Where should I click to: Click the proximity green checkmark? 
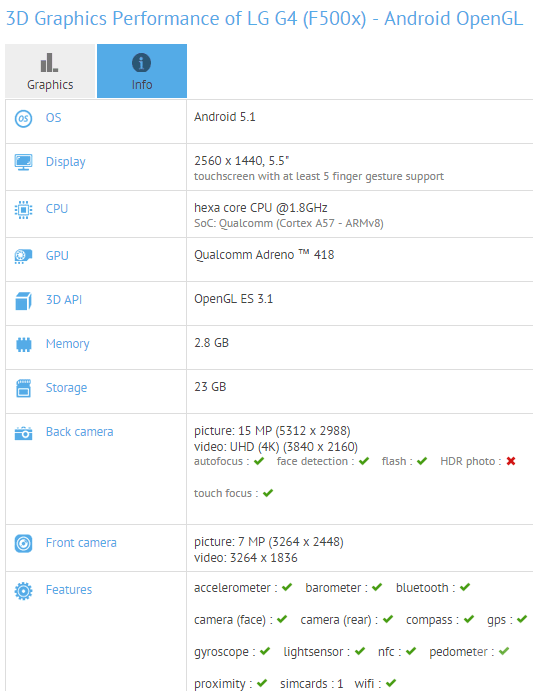(262, 683)
